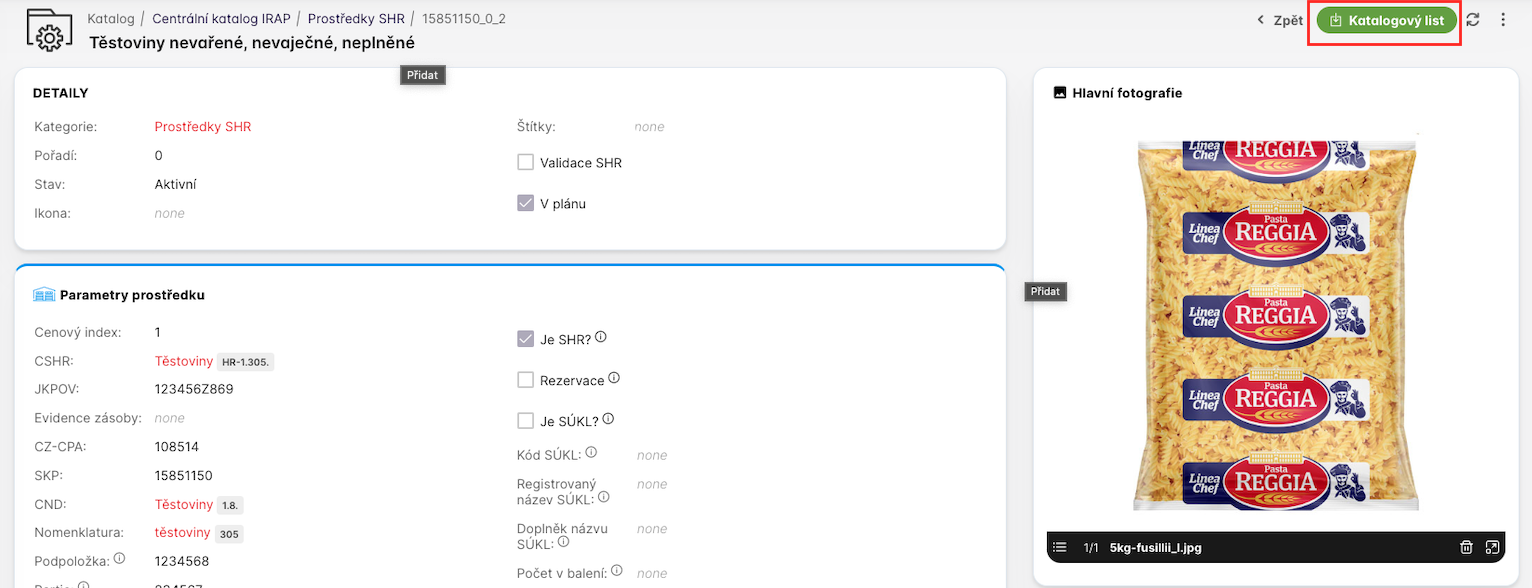This screenshot has width=1532, height=588.
Task: Click the info icon next to Je SHR?
Action: coord(601,338)
